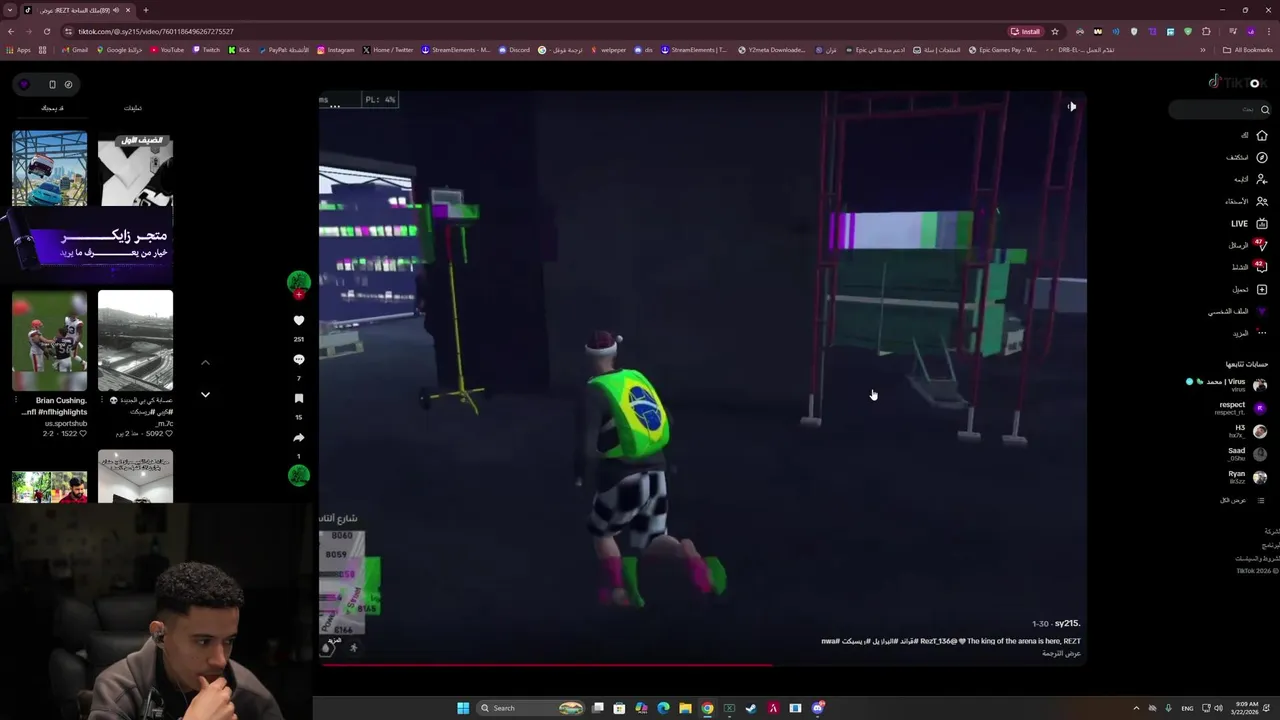Go back with Chrome's back arrow
The image size is (1280, 720).
pyautogui.click(x=11, y=31)
